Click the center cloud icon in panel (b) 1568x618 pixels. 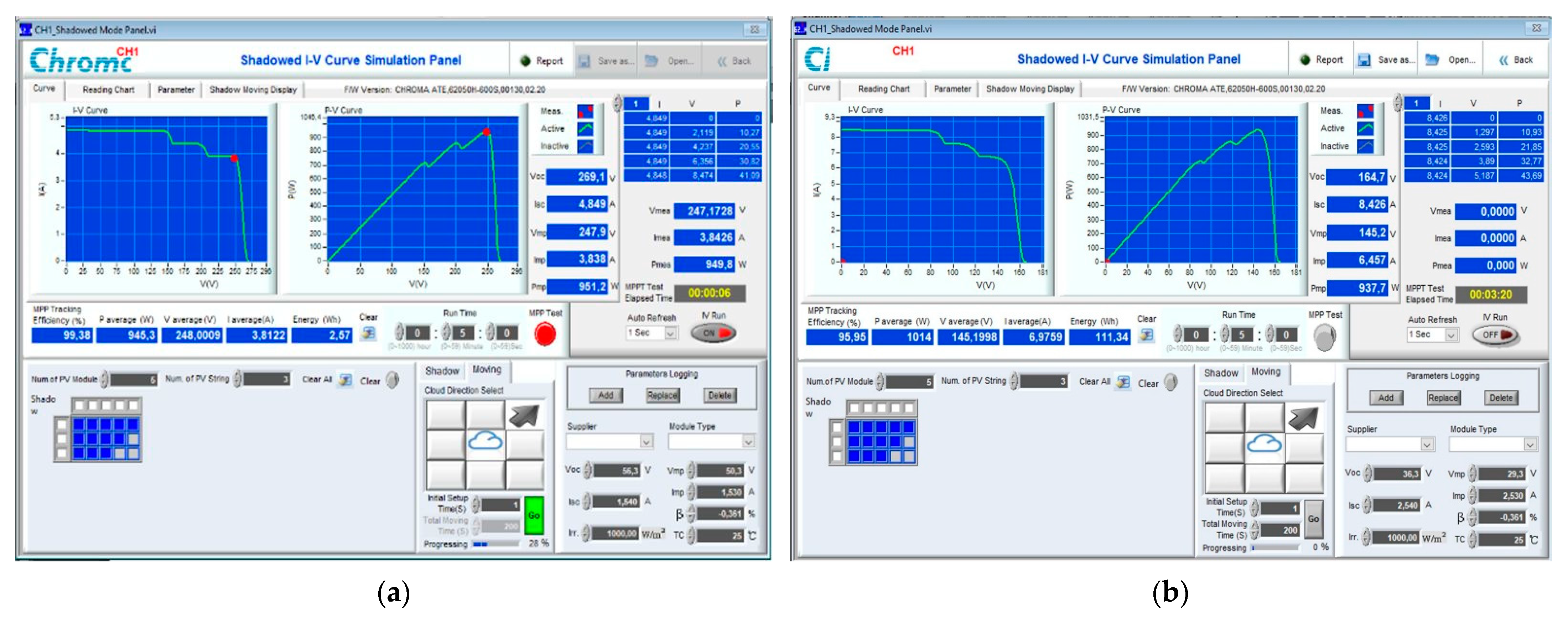(1264, 445)
